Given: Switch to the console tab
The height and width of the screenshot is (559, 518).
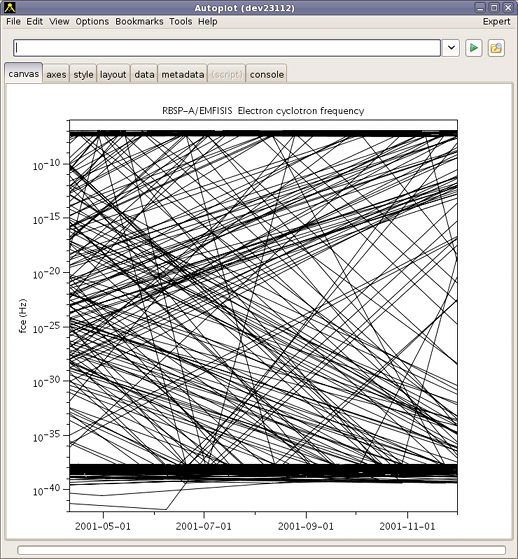Looking at the screenshot, I should [267, 74].
